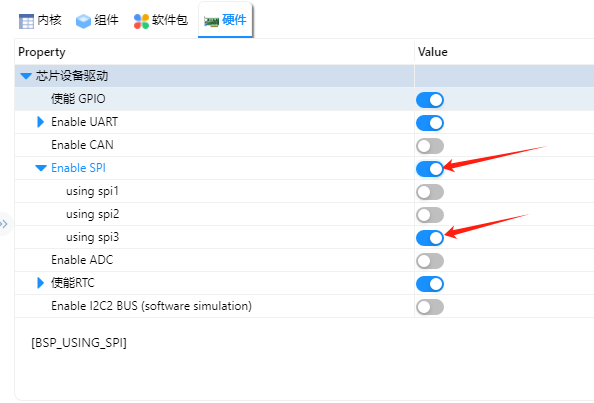Select the using spi2 label
Image resolution: width=594 pixels, height=403 pixels.
pos(92,214)
